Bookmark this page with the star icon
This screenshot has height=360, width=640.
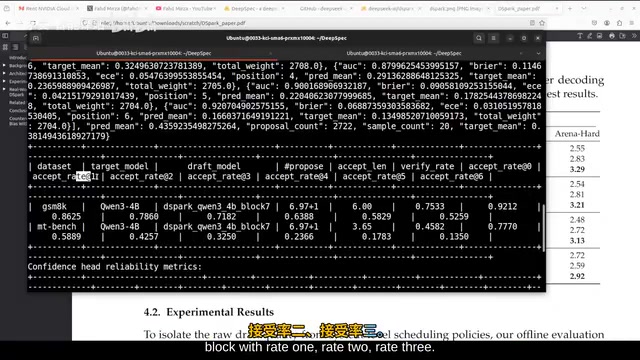[x=542, y=23]
